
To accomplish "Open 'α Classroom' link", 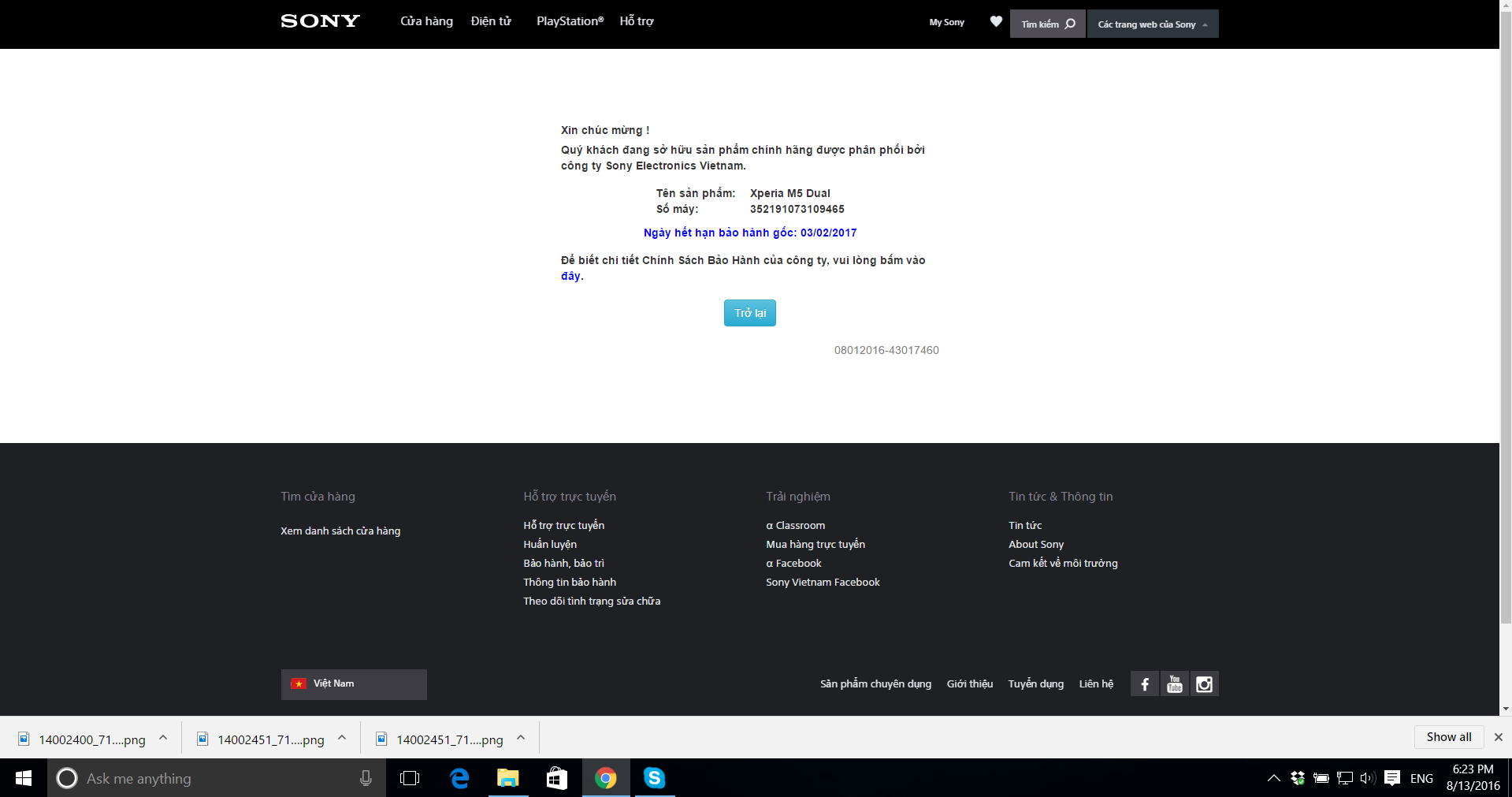I will 796,525.
